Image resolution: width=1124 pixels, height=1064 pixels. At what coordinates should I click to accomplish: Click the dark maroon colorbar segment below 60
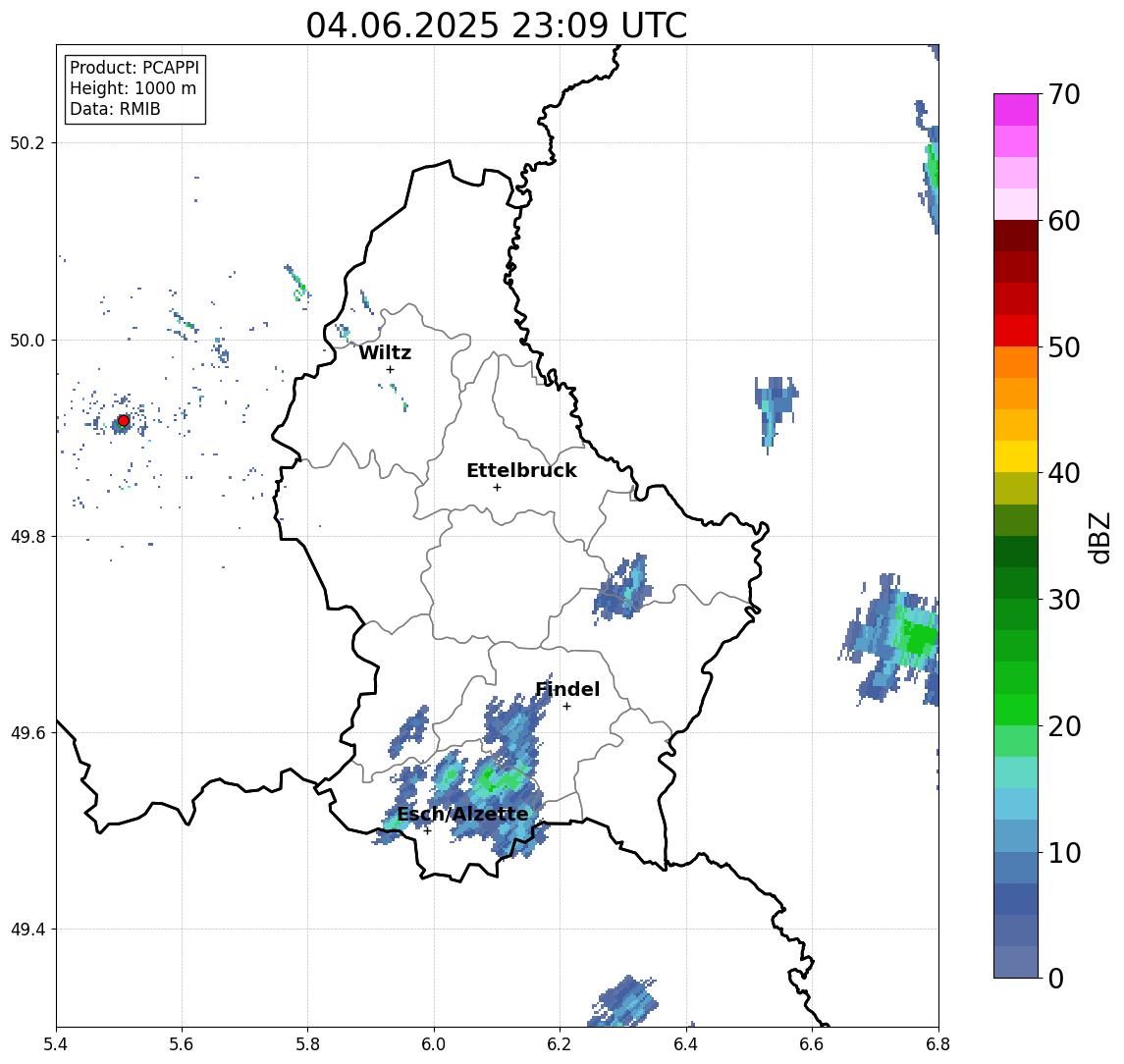1016,236
